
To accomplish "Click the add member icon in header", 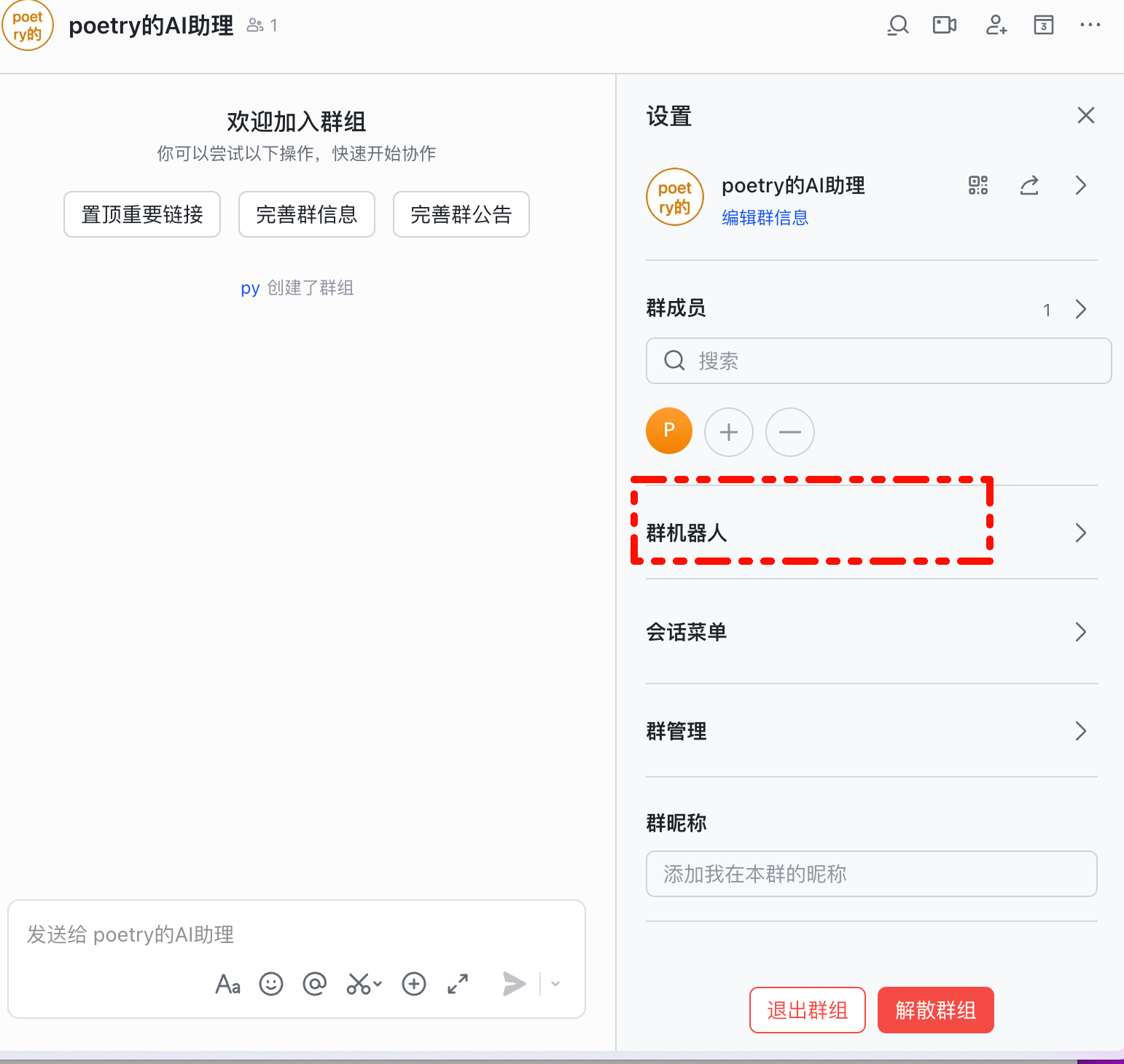I will [x=996, y=26].
